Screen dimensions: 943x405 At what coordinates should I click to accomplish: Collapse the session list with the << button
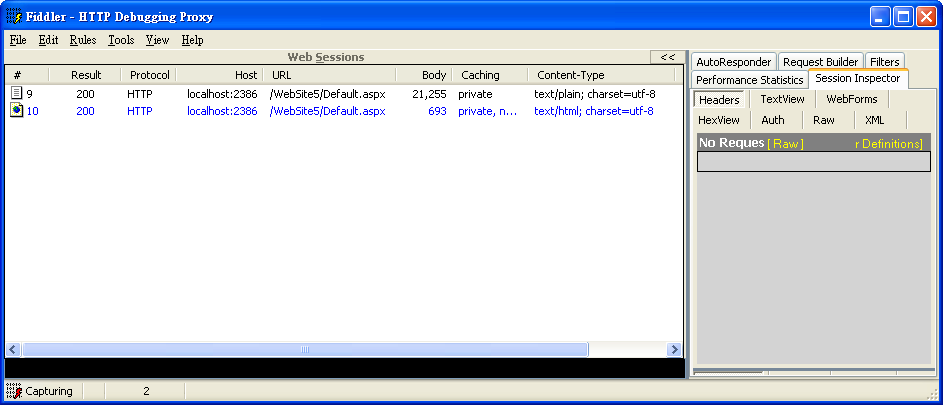coord(668,57)
